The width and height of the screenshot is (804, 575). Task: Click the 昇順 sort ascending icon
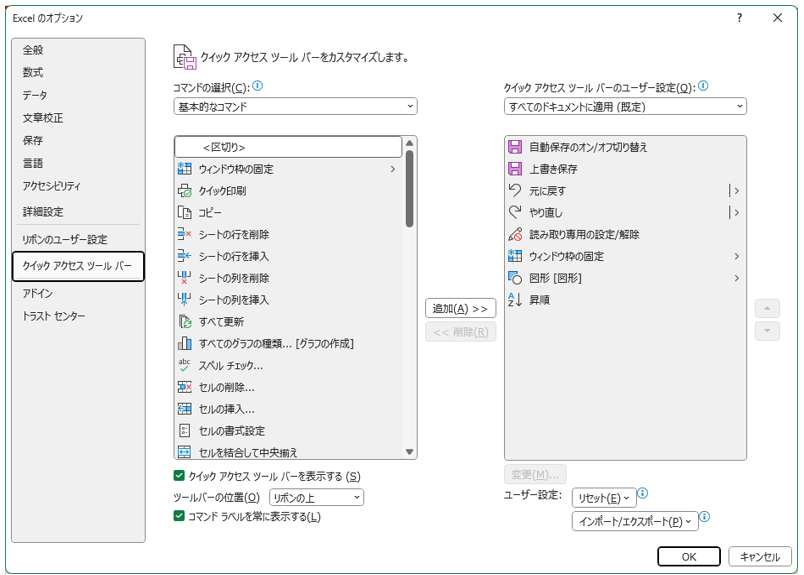click(x=515, y=300)
